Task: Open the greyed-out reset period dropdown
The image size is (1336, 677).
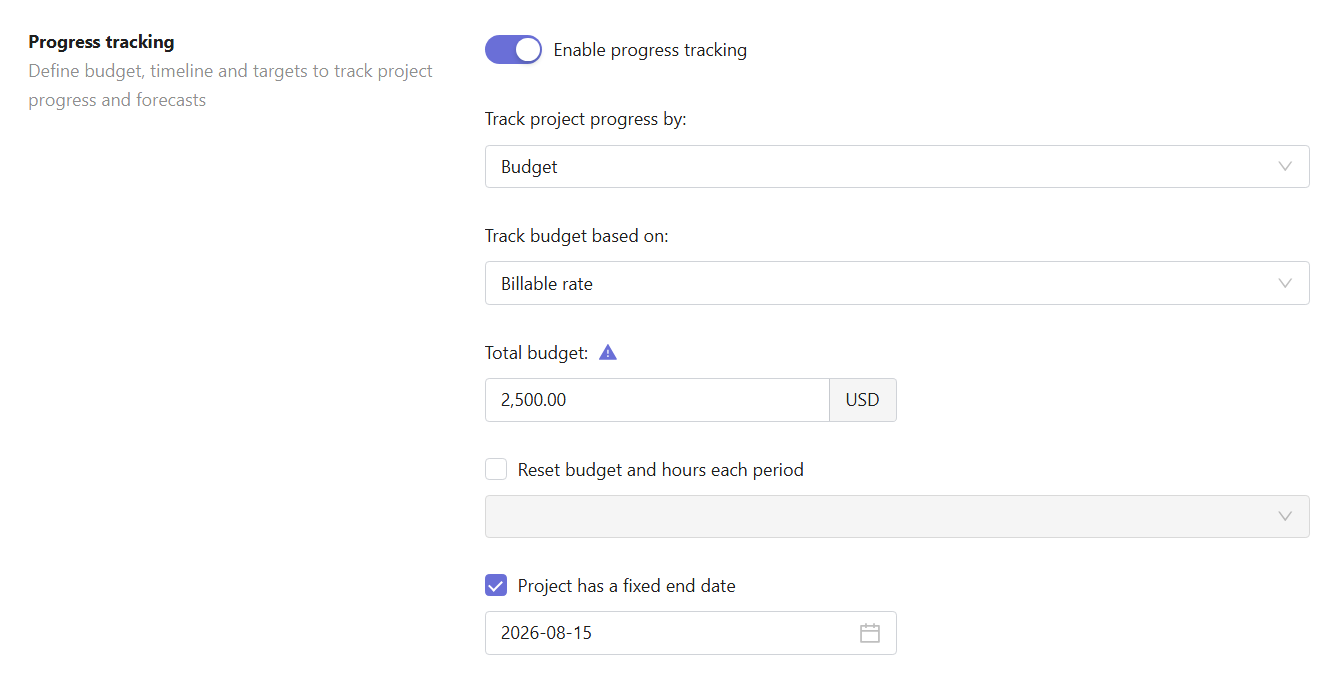Action: point(897,516)
